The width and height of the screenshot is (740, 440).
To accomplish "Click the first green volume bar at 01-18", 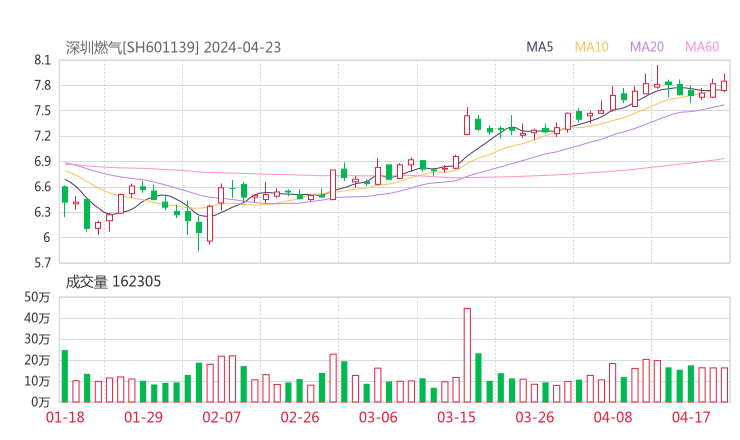I will [x=65, y=376].
